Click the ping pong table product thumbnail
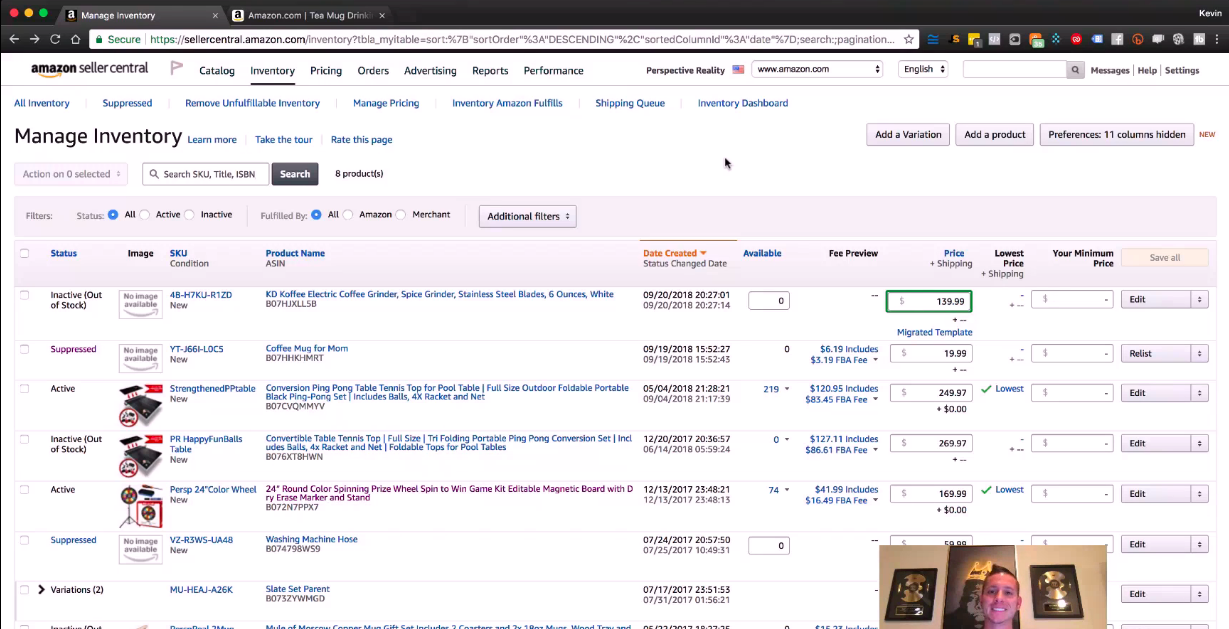Image resolution: width=1229 pixels, height=629 pixels. 140,403
